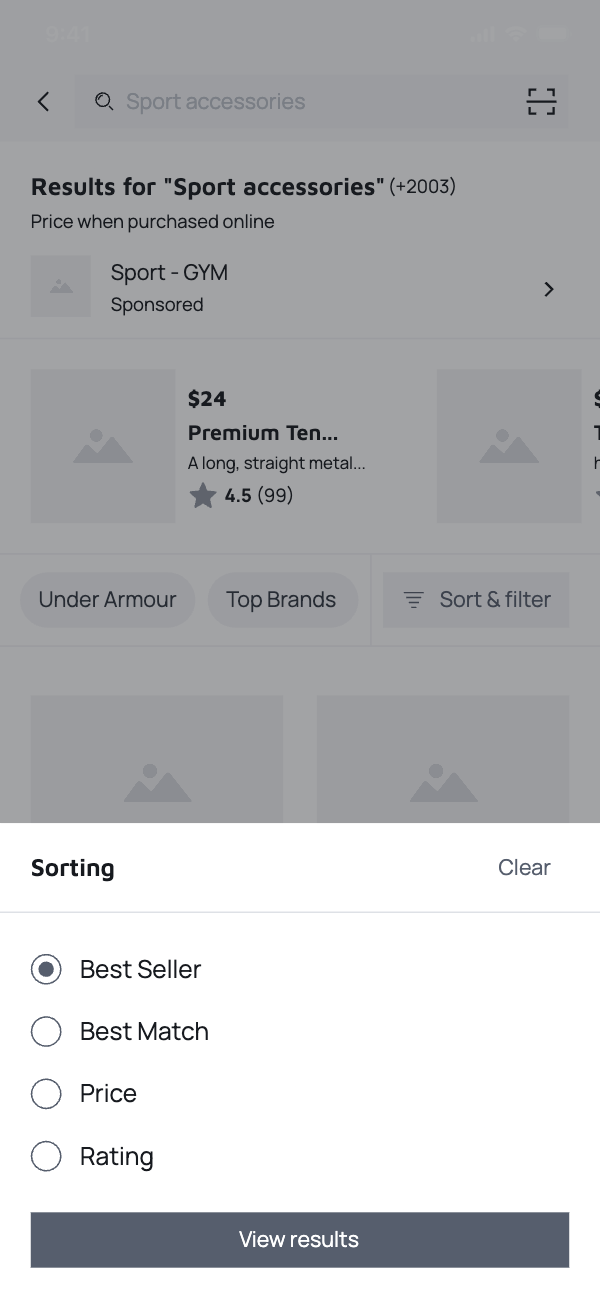
Task: Select the Under Armour filter chip
Action: click(x=107, y=600)
